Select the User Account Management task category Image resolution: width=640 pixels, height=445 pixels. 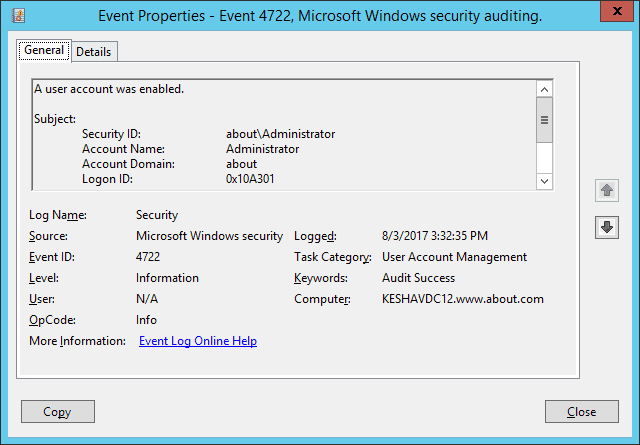454,257
